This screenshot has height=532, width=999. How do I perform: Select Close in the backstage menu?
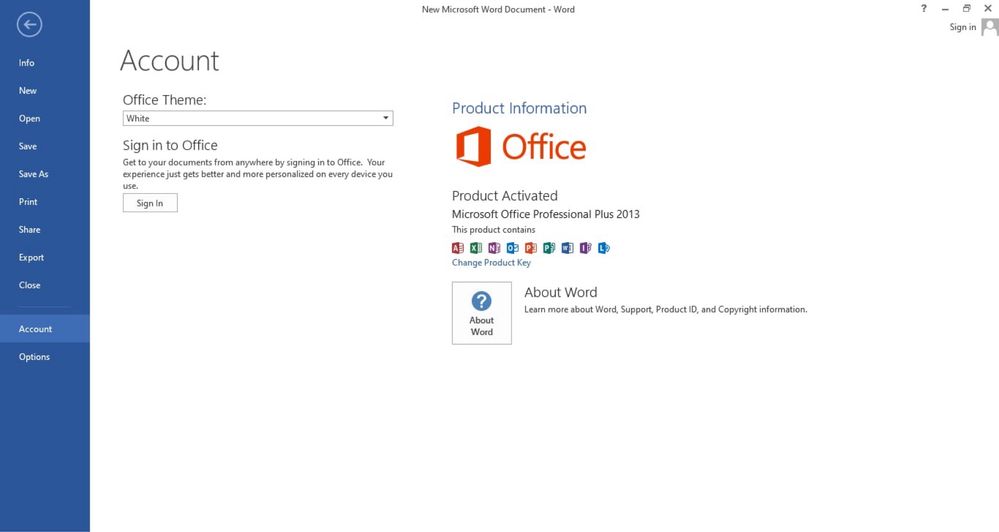pos(45,285)
